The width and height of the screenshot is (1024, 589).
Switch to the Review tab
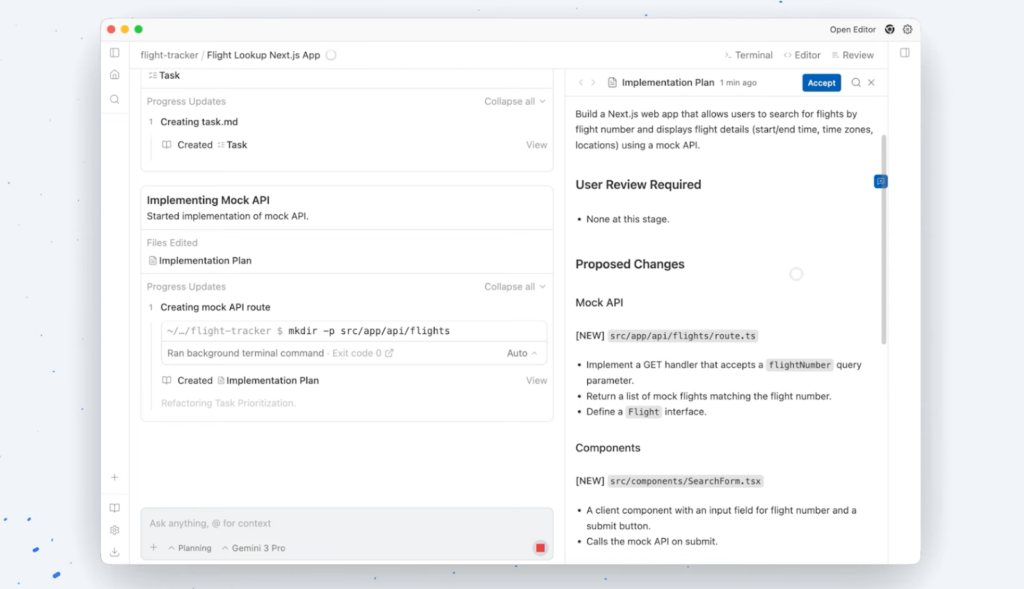pyautogui.click(x=852, y=55)
